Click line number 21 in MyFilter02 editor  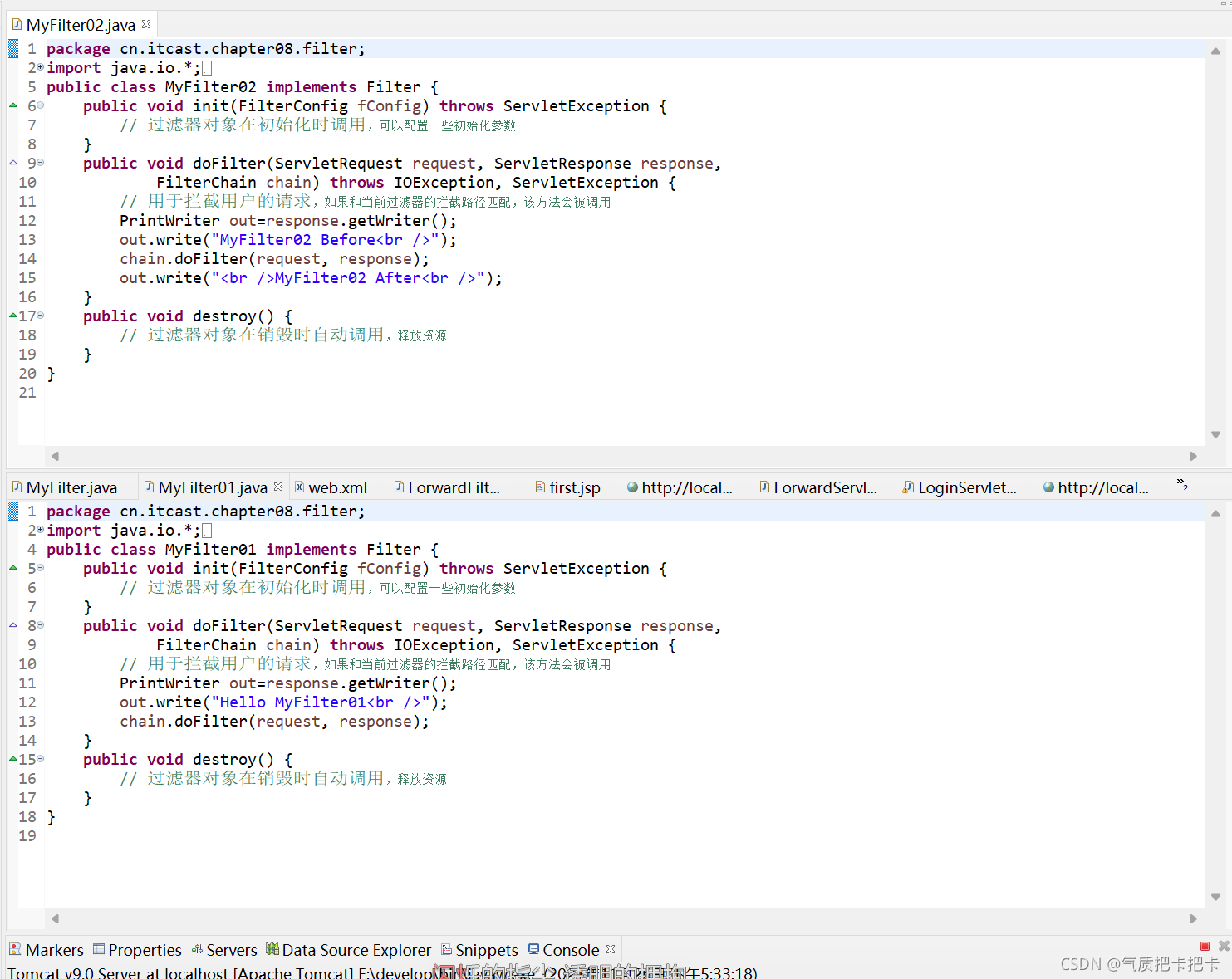27,393
